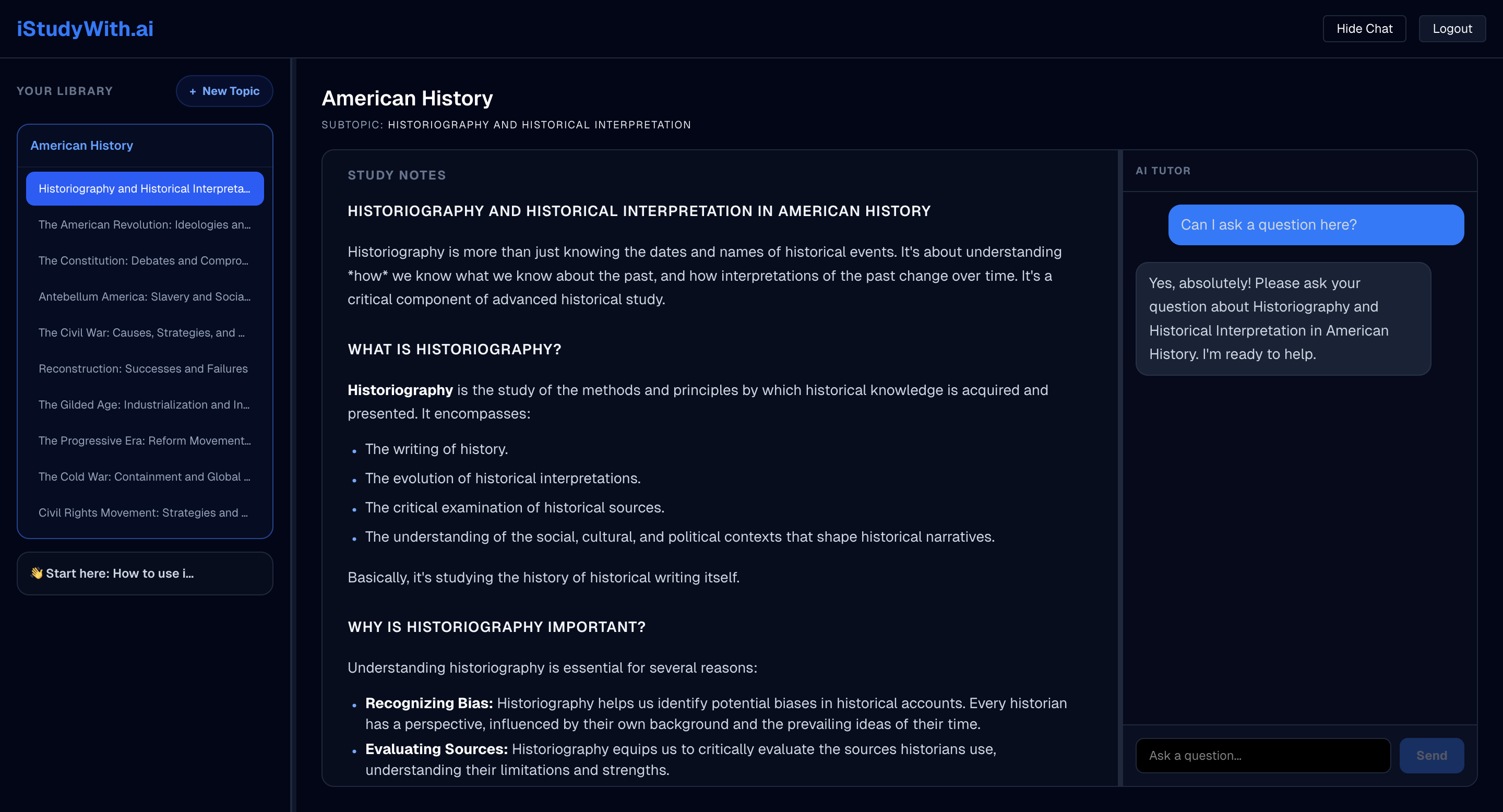This screenshot has height=812, width=1503.
Task: Select The Gilded Age: Industrialization subtopic
Action: pos(145,404)
